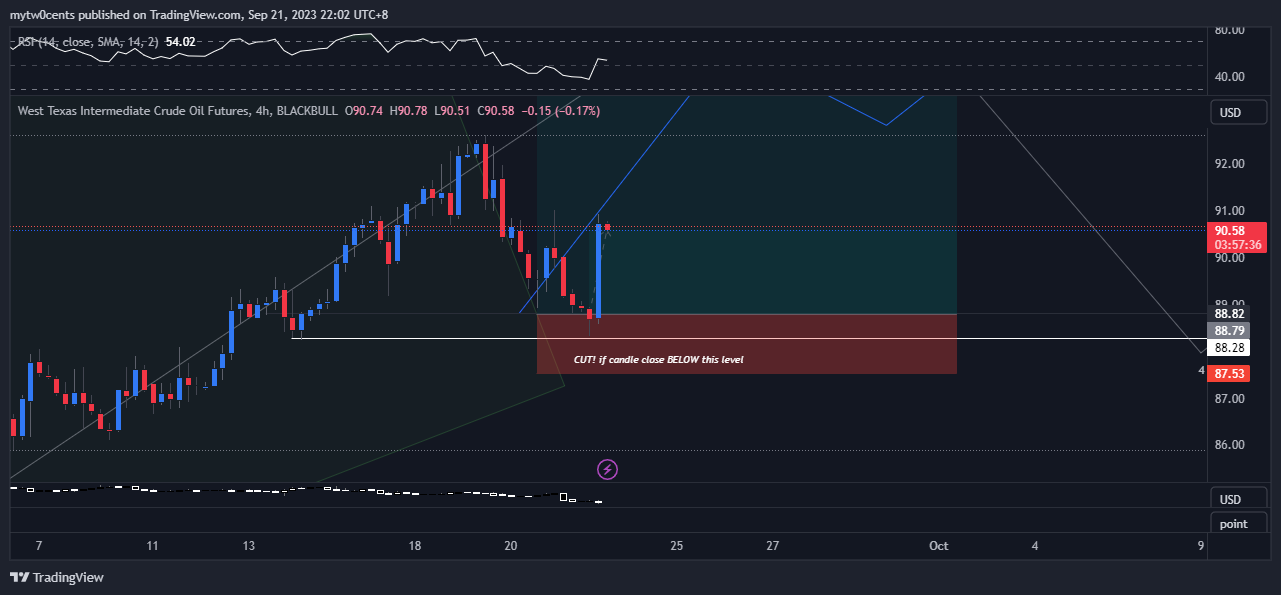The image size is (1281, 595).
Task: Click the white 88.28 horizontal line price label
Action: [1229, 348]
